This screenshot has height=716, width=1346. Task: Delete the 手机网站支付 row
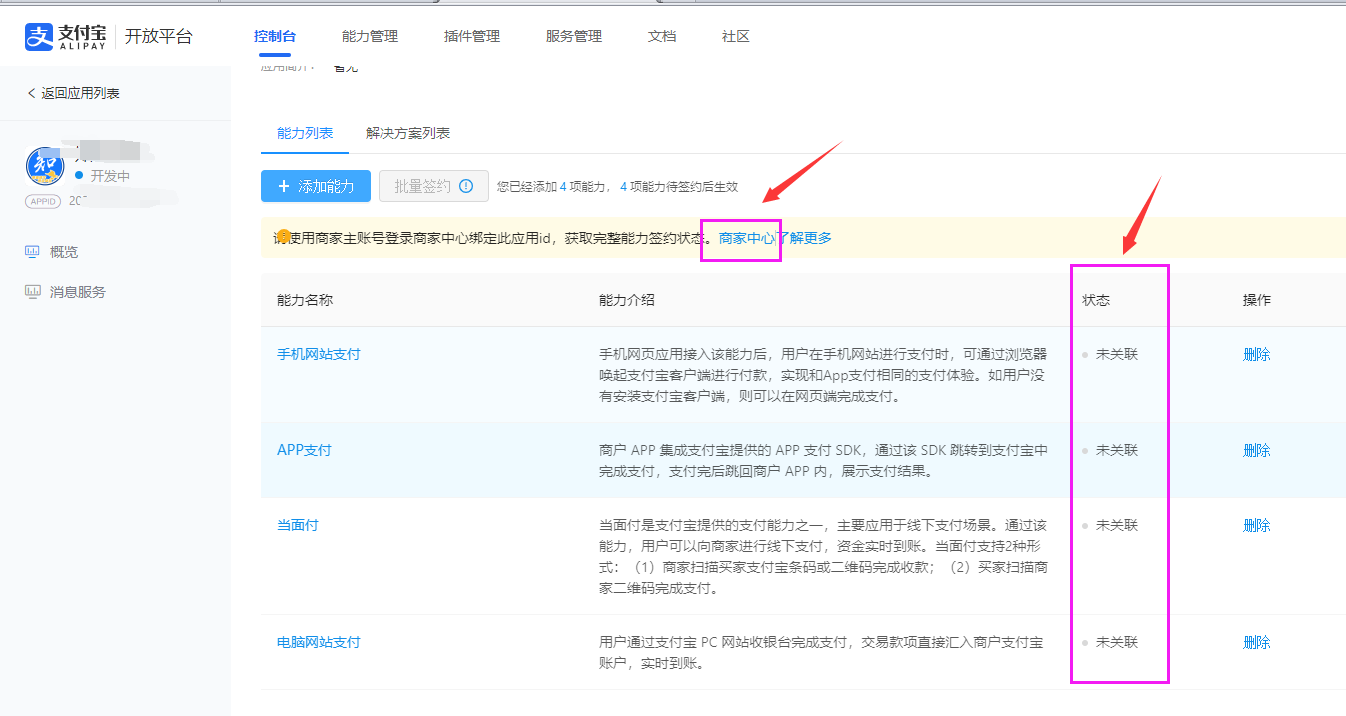[x=1257, y=354]
